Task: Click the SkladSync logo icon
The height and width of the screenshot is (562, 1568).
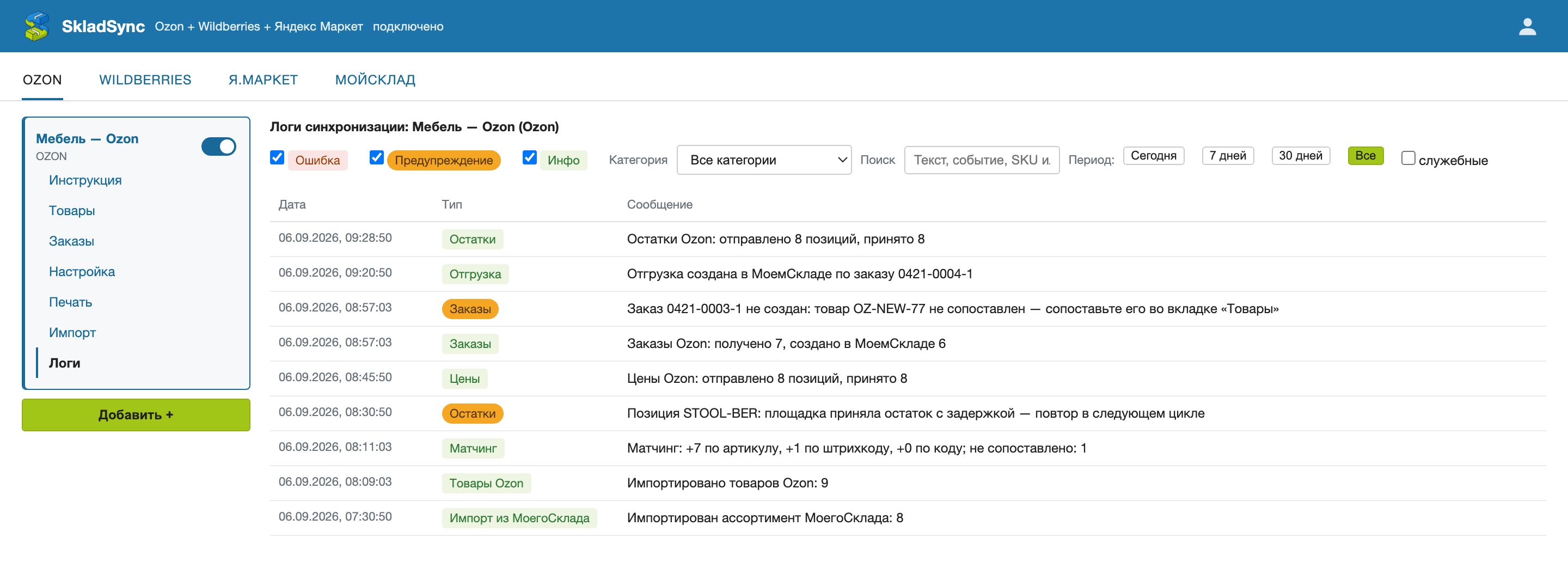Action: [x=36, y=26]
